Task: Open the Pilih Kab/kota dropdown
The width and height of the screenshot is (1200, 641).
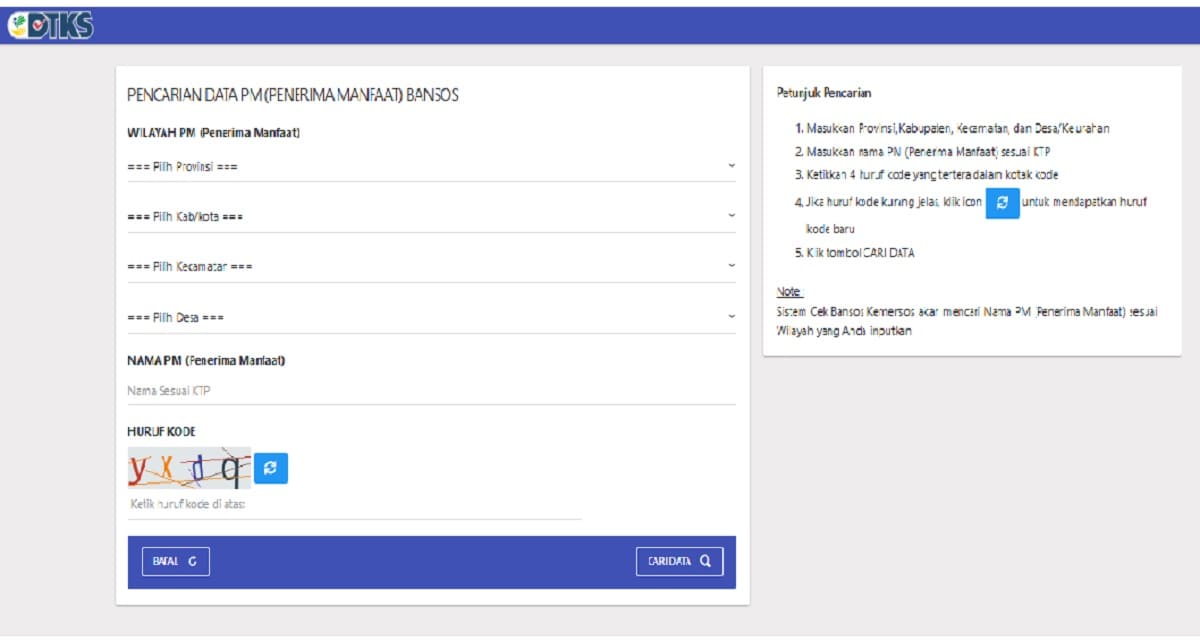Action: tap(431, 216)
